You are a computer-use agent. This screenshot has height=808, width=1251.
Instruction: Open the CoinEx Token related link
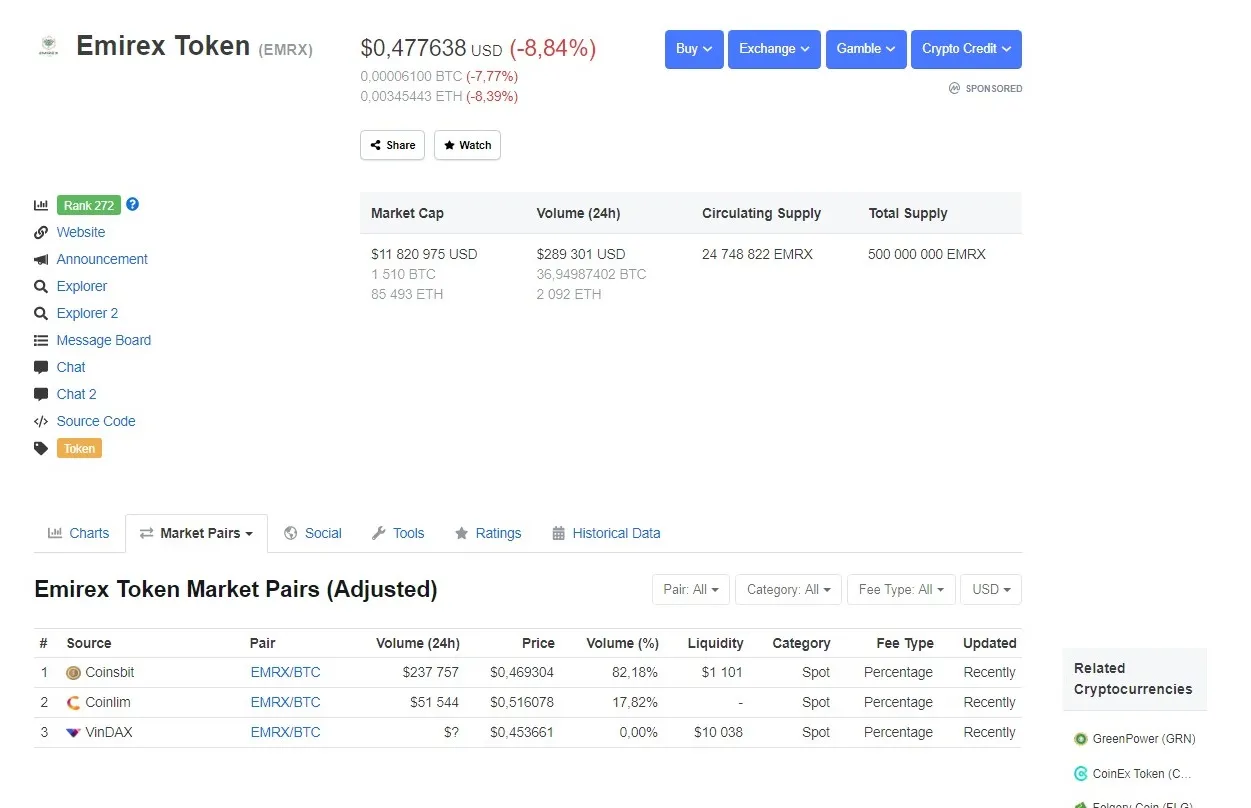click(x=1142, y=773)
